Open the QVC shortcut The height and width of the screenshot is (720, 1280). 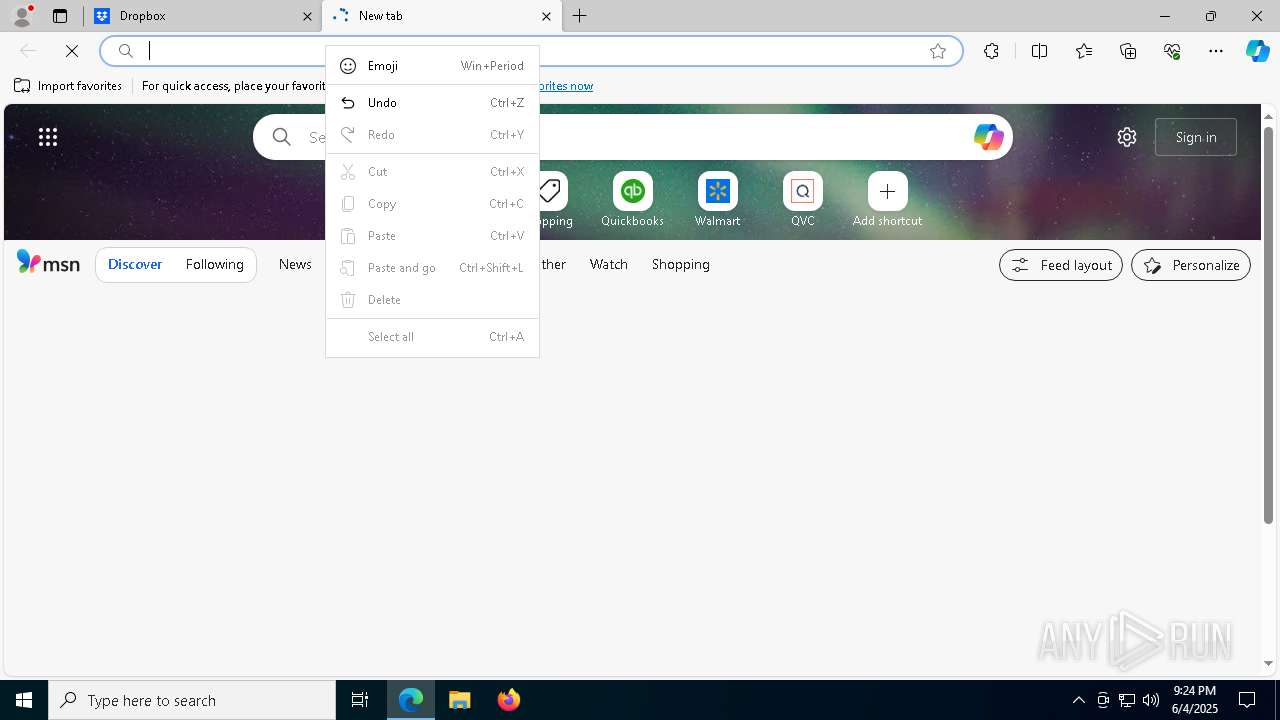tap(802, 200)
